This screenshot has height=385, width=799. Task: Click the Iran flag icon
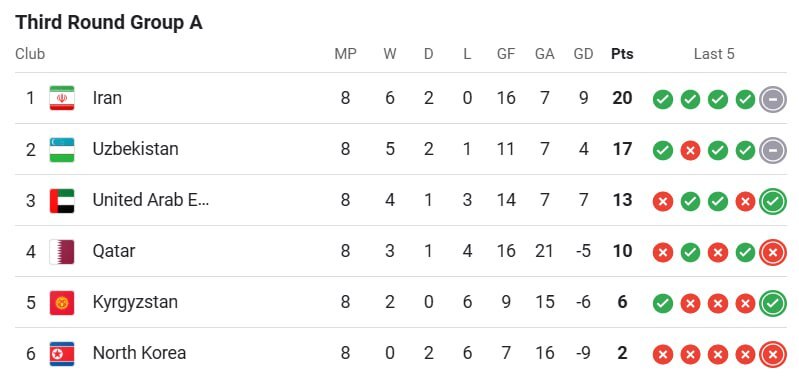pos(62,98)
